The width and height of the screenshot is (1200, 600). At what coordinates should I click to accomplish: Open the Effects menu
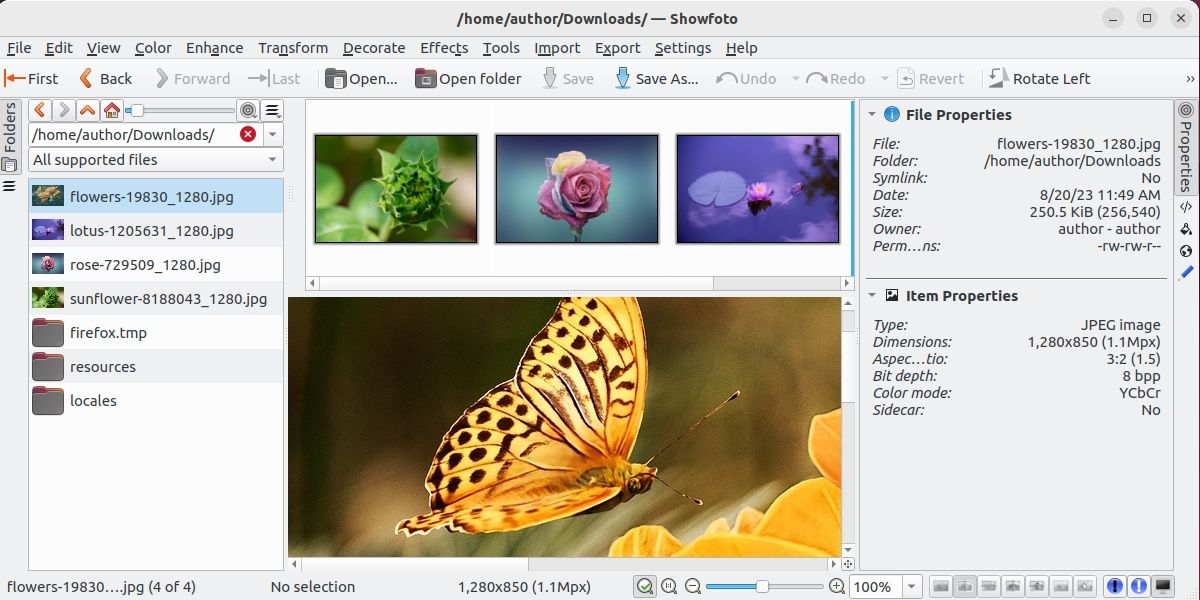(444, 48)
